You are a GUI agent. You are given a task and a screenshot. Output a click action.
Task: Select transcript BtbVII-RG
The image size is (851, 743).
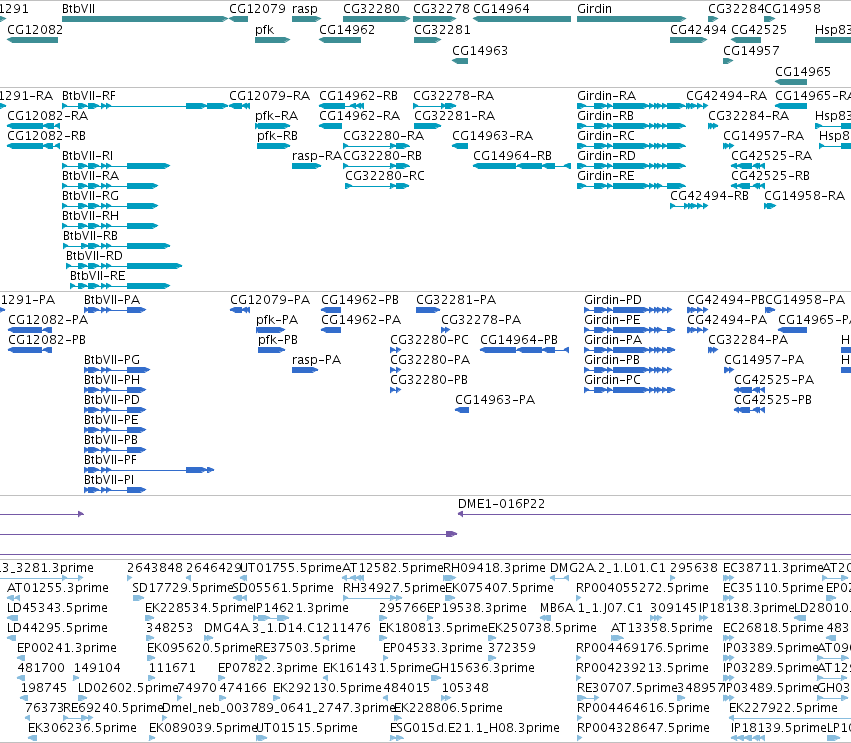point(90,195)
